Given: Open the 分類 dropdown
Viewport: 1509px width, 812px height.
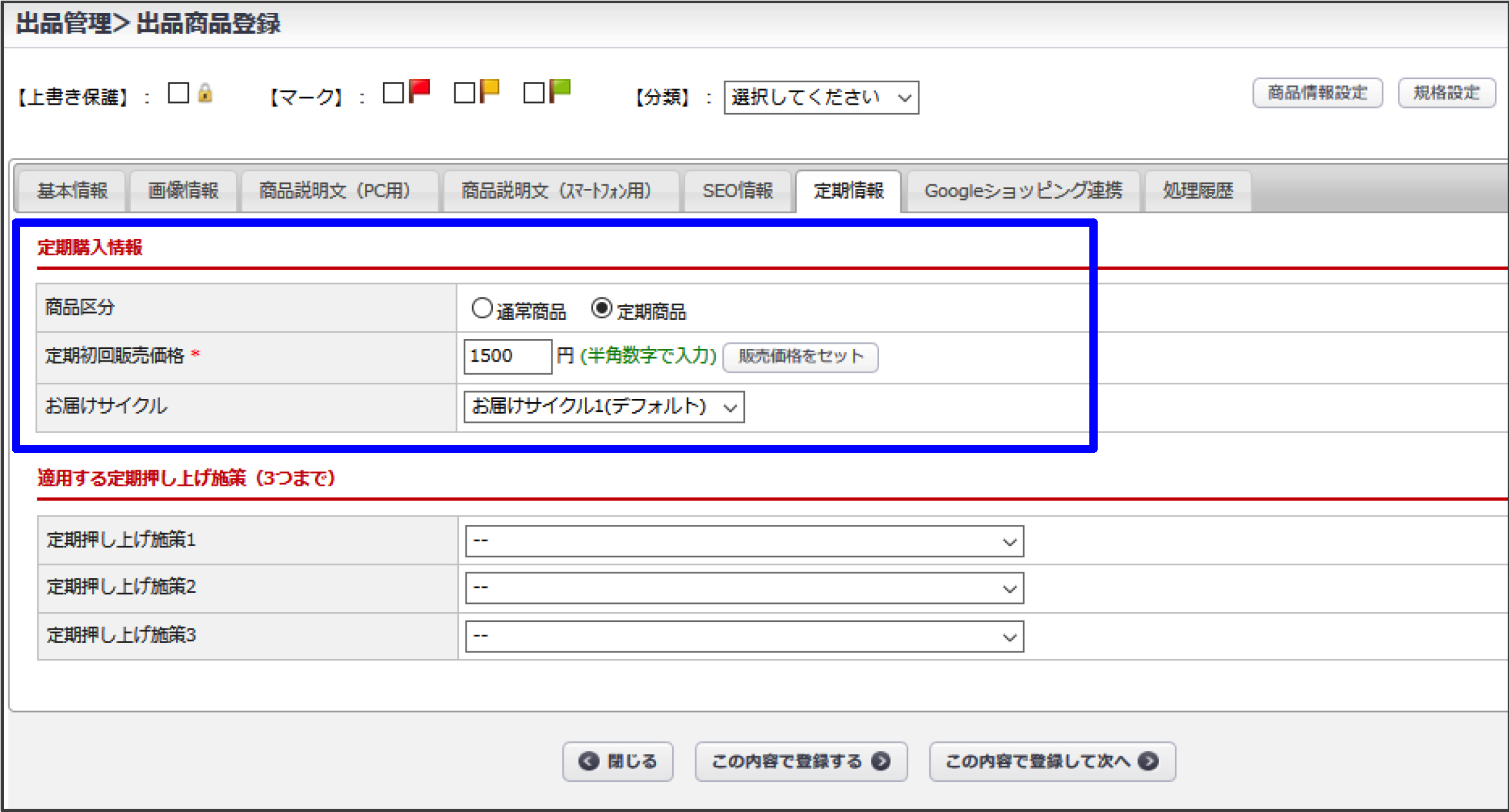Looking at the screenshot, I should (x=821, y=98).
